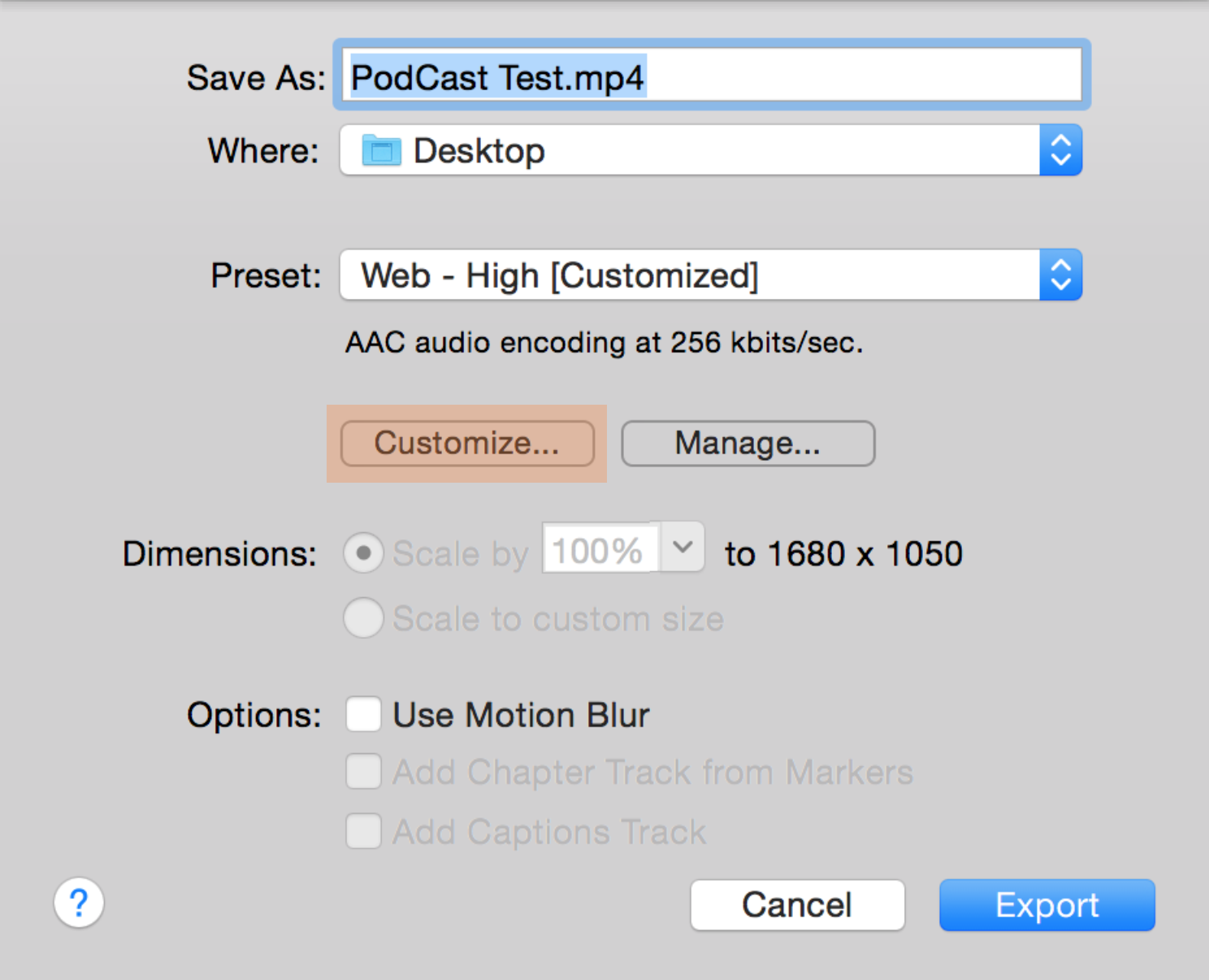Click the 1680 x 1050 dimensions text

point(864,554)
